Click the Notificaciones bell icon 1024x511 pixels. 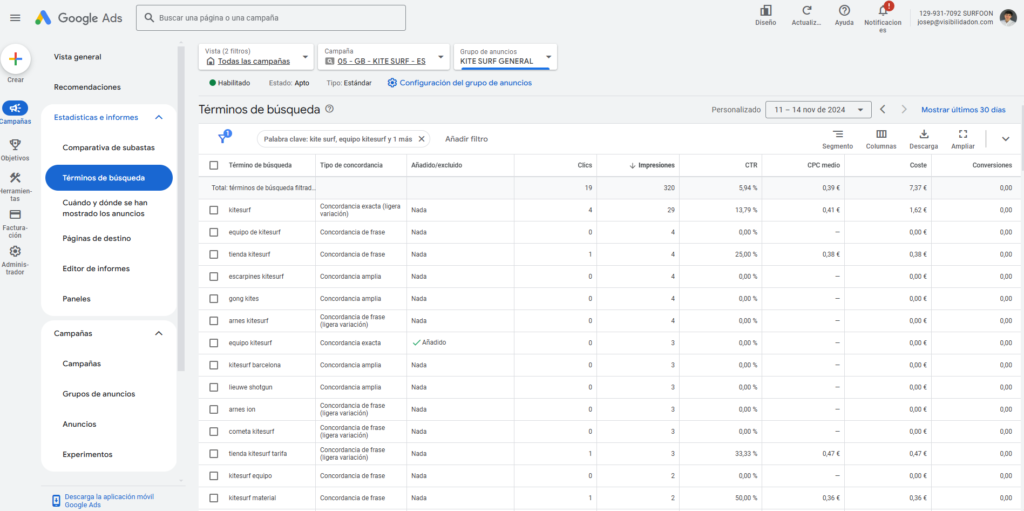[882, 11]
